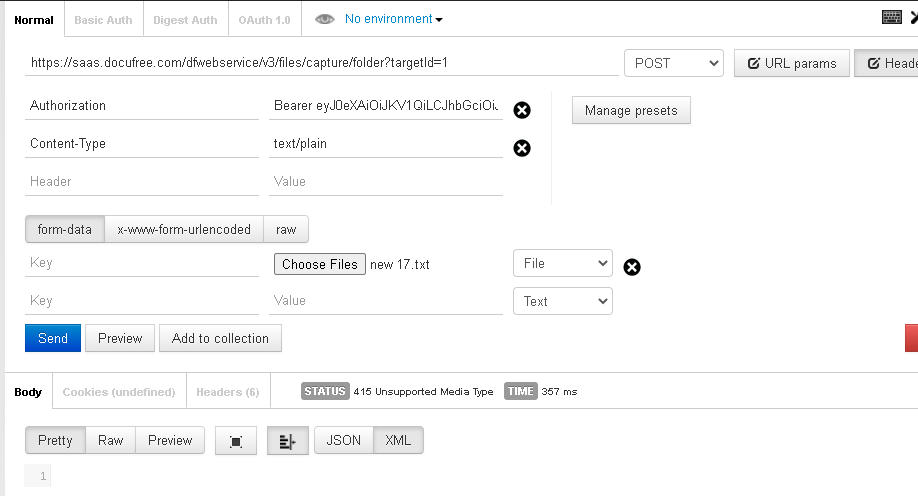Image resolution: width=918 pixels, height=496 pixels.
Task: Switch body type to x-www-form-urlencoded
Action: [184, 229]
